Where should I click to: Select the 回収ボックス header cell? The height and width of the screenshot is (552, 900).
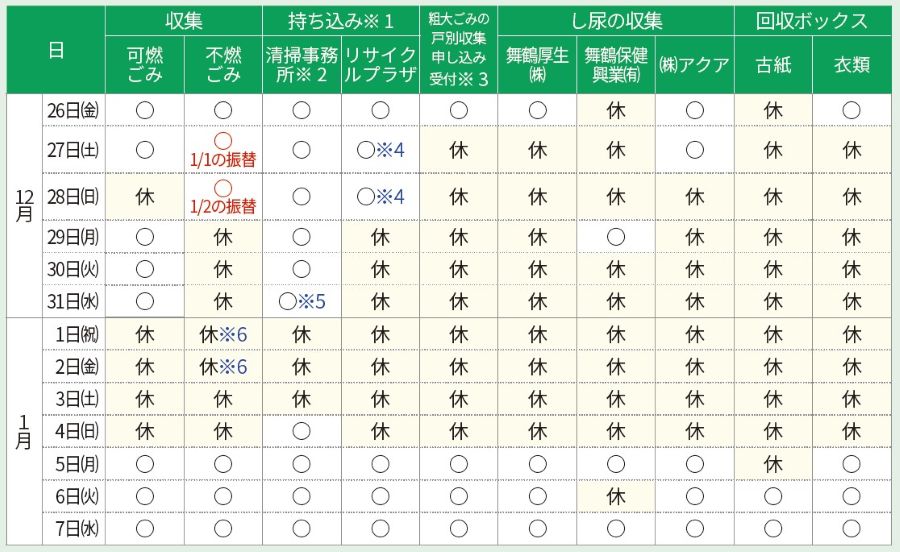coord(811,21)
